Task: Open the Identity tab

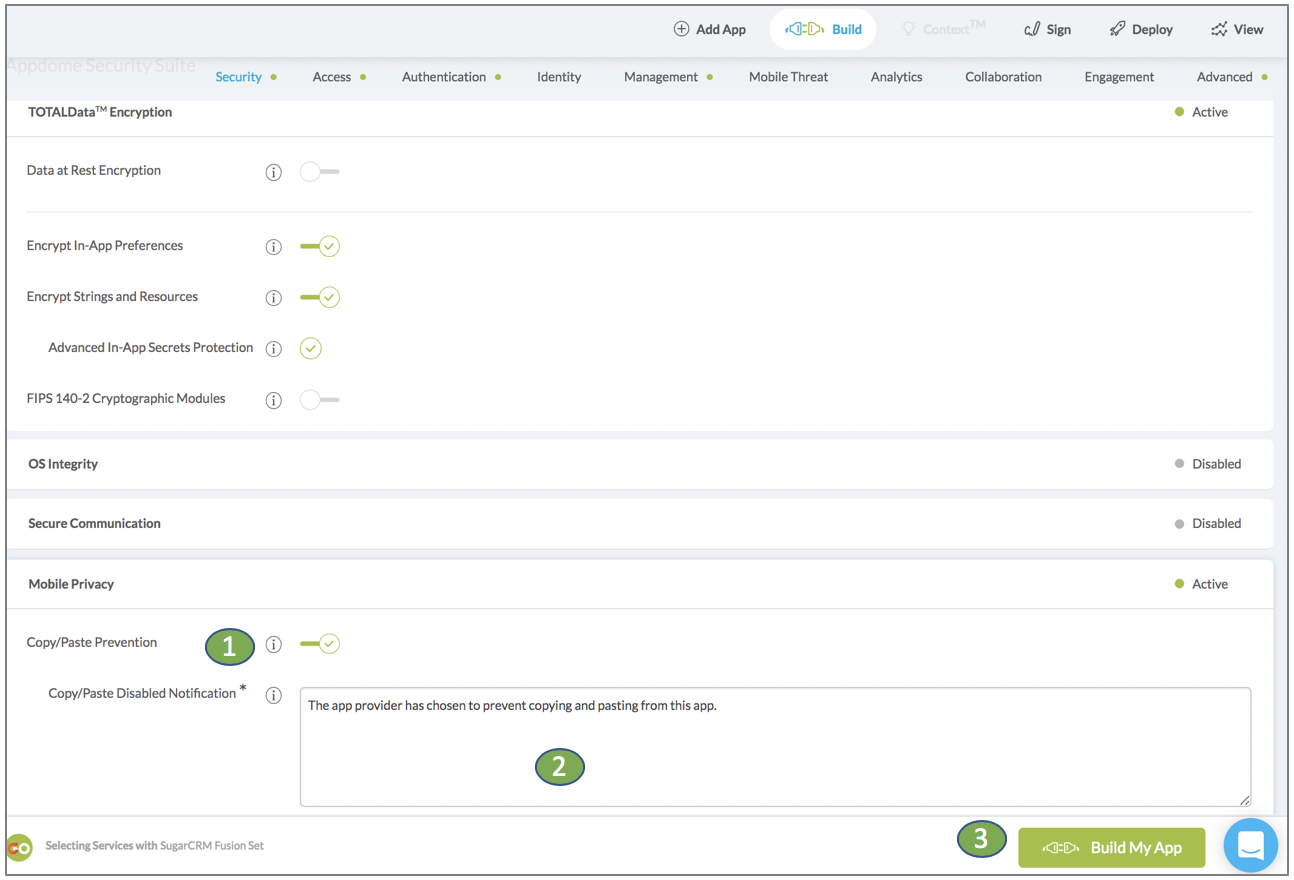Action: pos(559,77)
